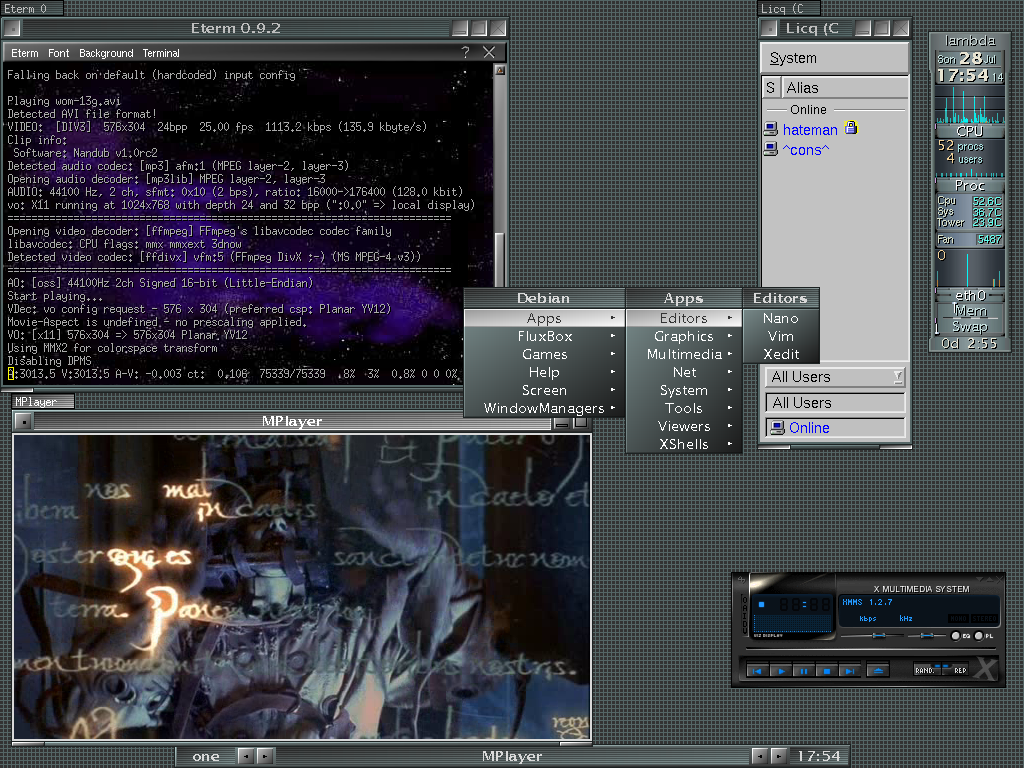Viewport: 1024px width, 768px height.
Task: Click the previous window arrow on the toolbar
Action: tap(759, 756)
